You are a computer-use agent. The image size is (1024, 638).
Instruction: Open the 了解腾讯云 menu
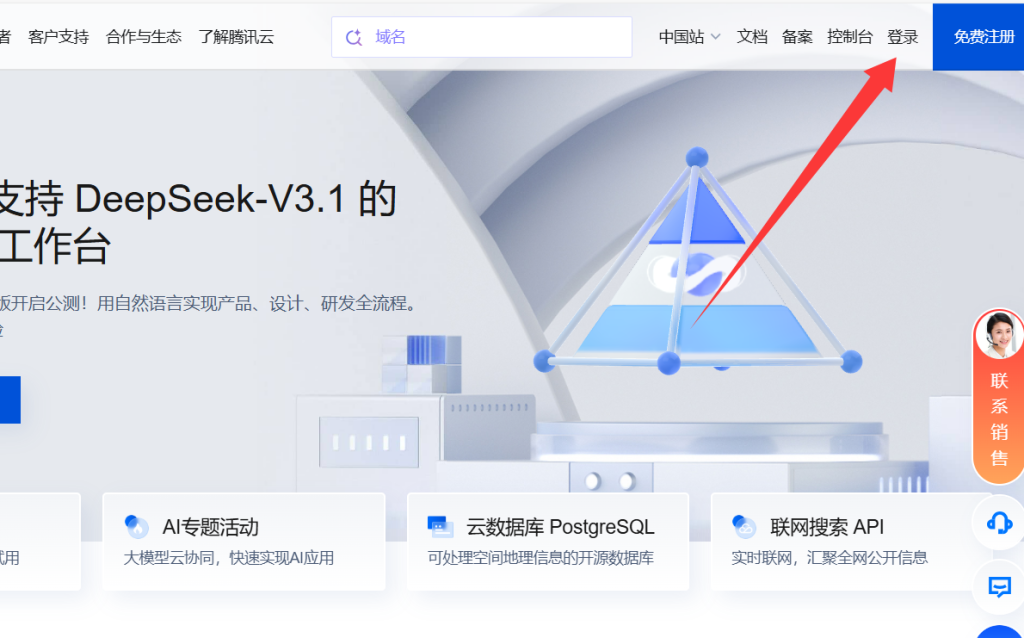click(236, 37)
